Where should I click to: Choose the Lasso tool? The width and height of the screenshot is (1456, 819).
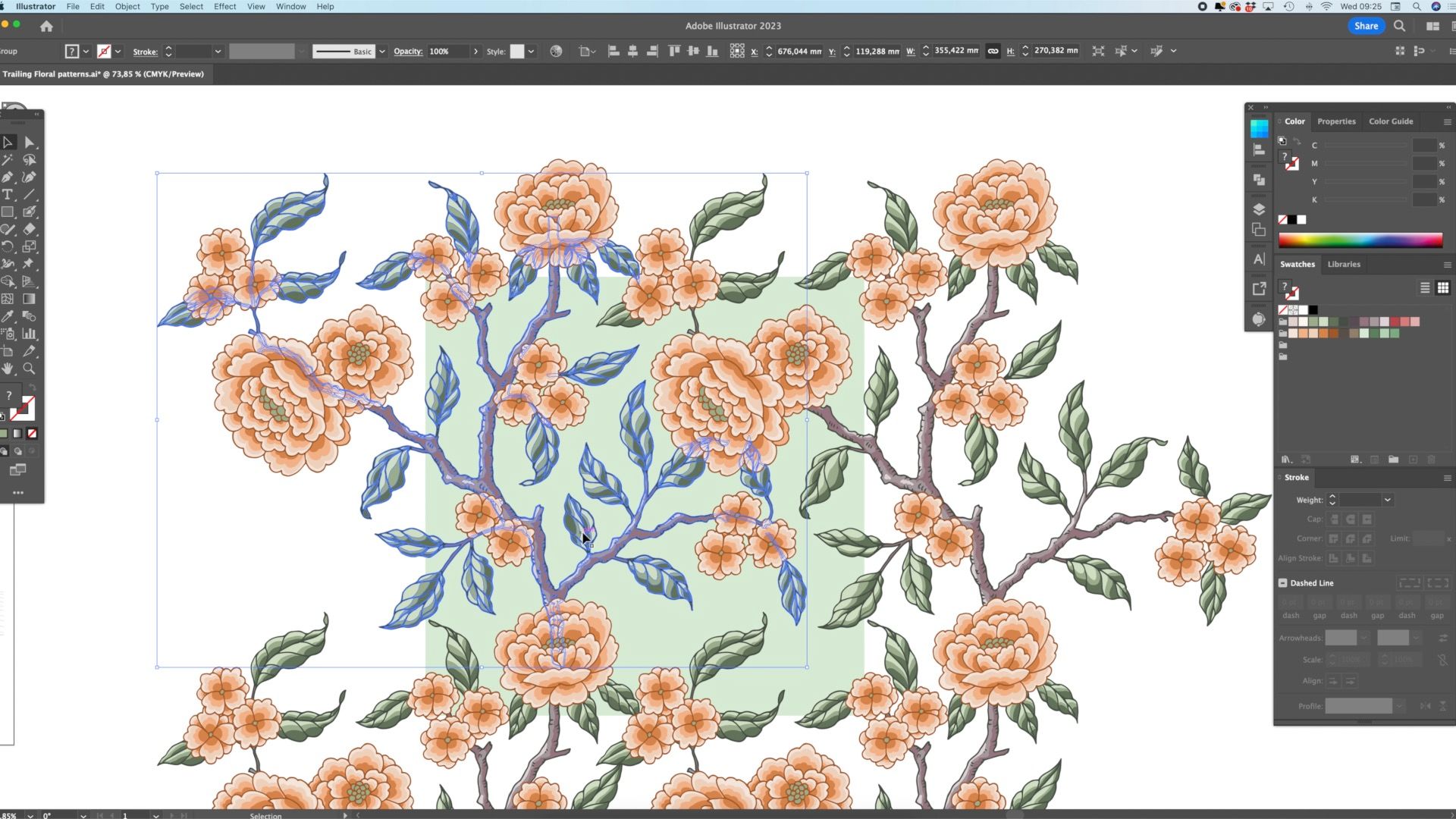point(29,160)
